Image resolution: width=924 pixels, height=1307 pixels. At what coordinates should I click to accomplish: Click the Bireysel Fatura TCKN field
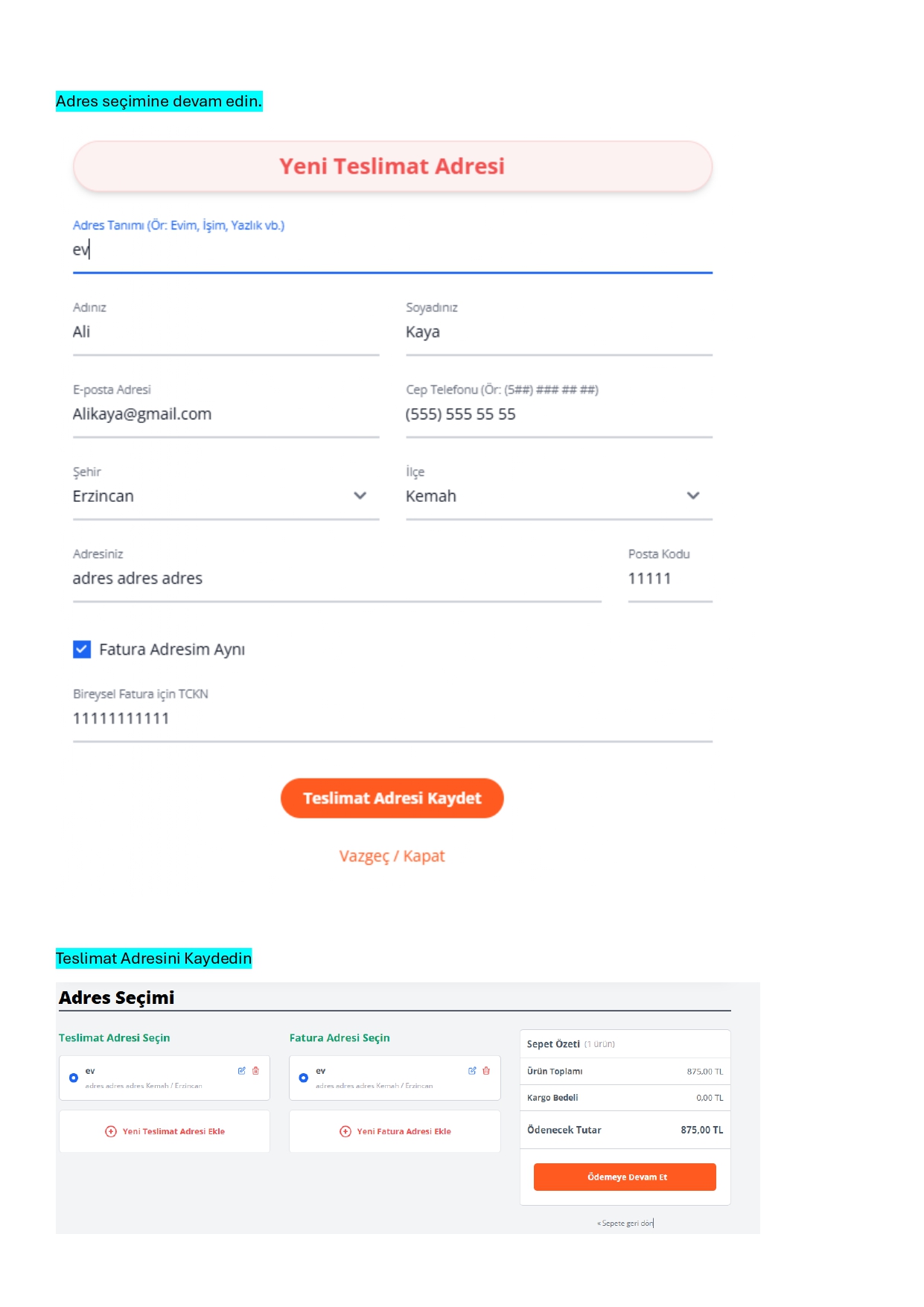point(392,719)
